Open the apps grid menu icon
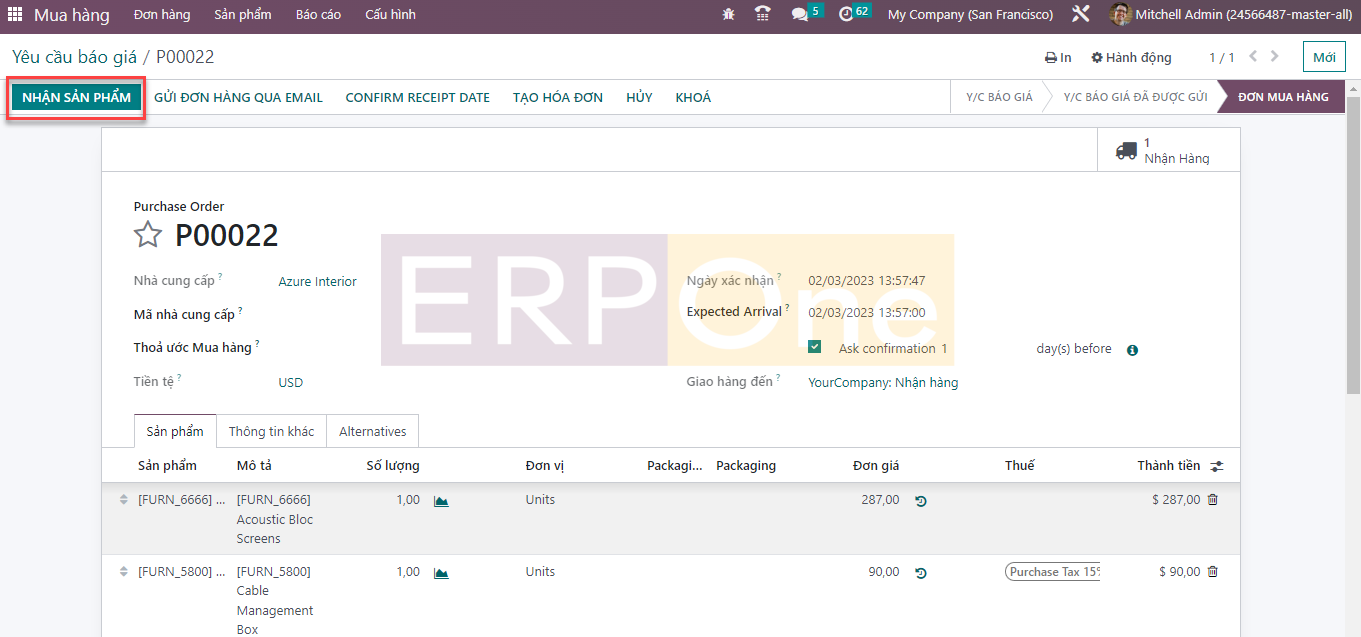 [15, 15]
